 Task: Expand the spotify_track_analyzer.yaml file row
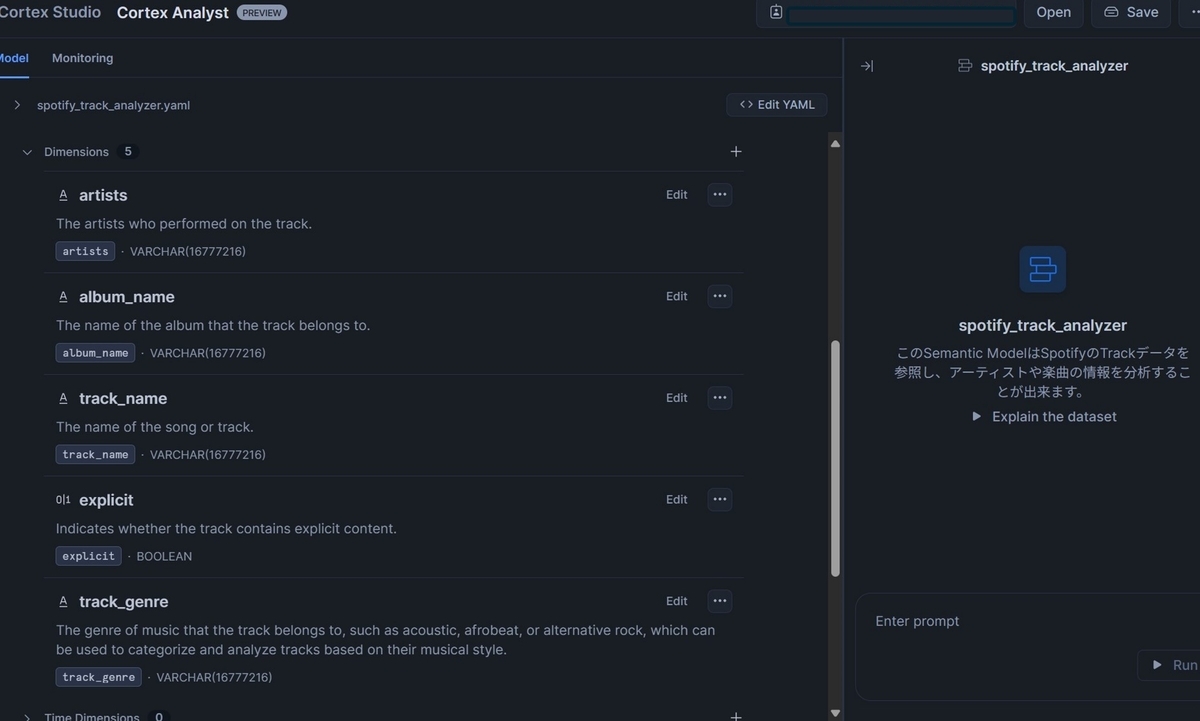point(17,105)
